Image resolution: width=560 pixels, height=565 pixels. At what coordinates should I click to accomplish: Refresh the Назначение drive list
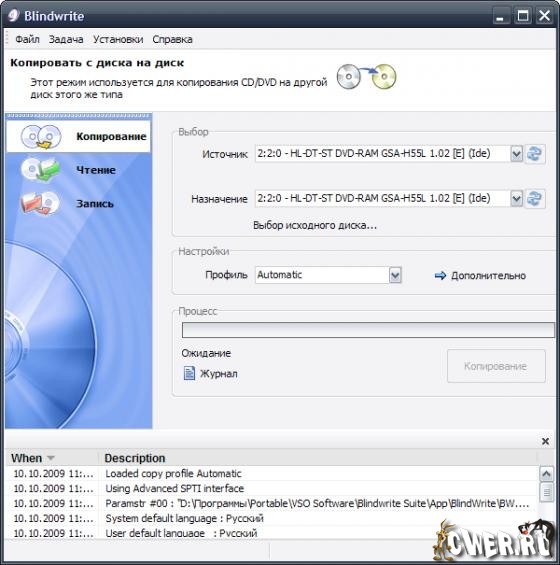coord(535,199)
